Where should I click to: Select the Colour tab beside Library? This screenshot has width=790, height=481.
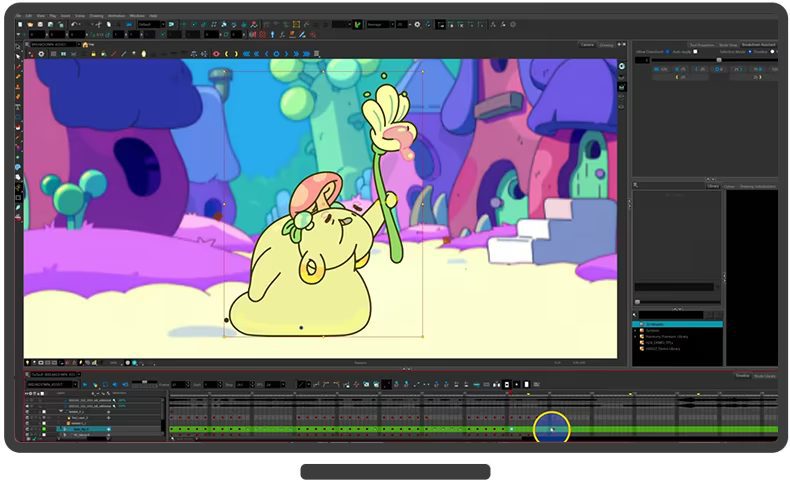click(x=729, y=186)
